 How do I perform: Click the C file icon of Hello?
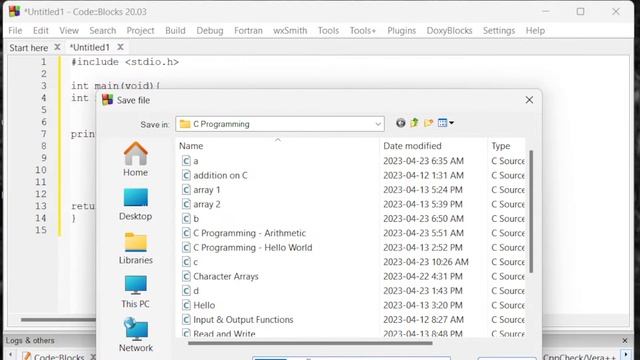186,305
